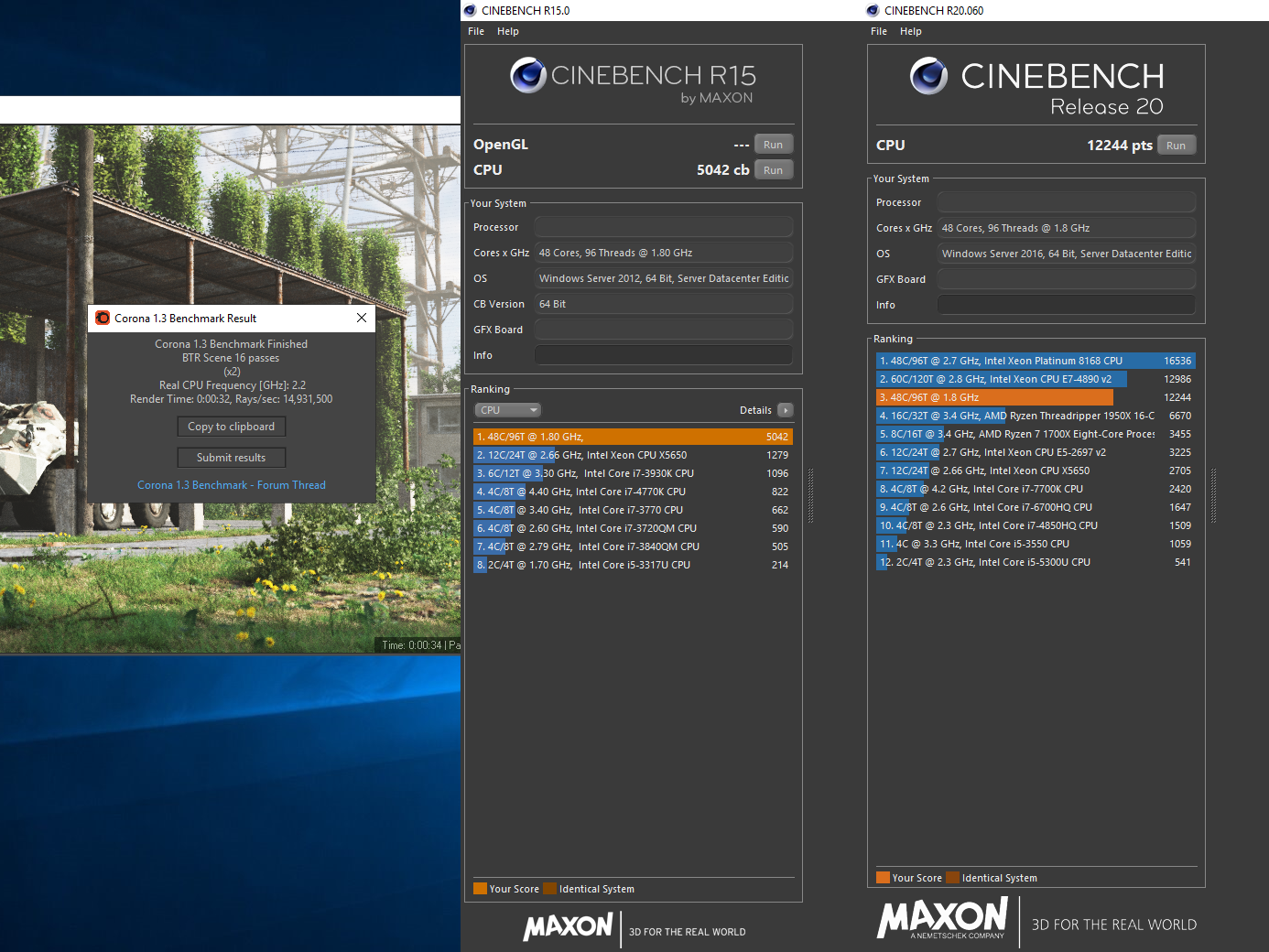Image resolution: width=1269 pixels, height=952 pixels.
Task: Close the Corona 1.3 Benchmark Result dialog
Action: coord(362,318)
